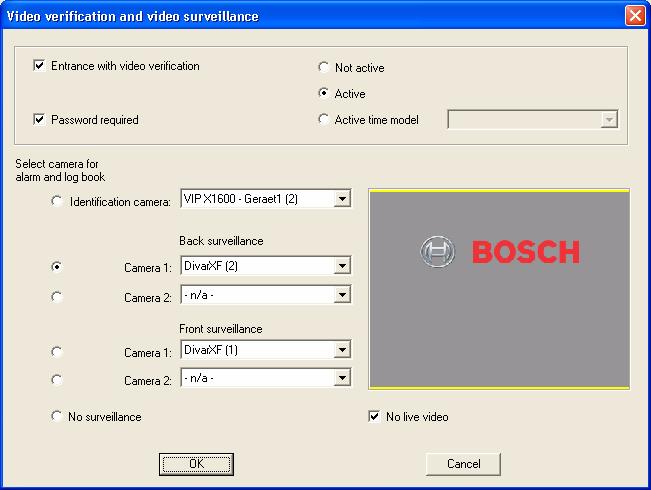Click the OK button
The height and width of the screenshot is (490, 651).
pos(196,464)
